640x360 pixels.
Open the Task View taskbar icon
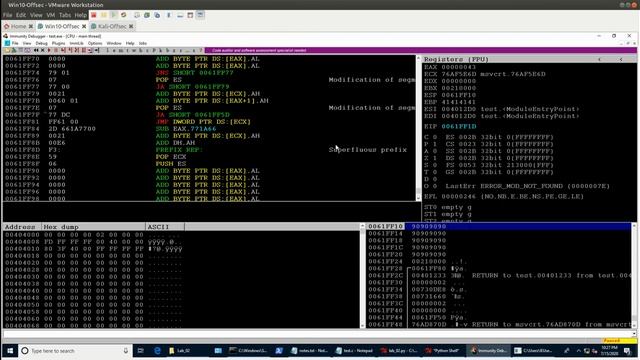pyautogui.click(x=140, y=351)
